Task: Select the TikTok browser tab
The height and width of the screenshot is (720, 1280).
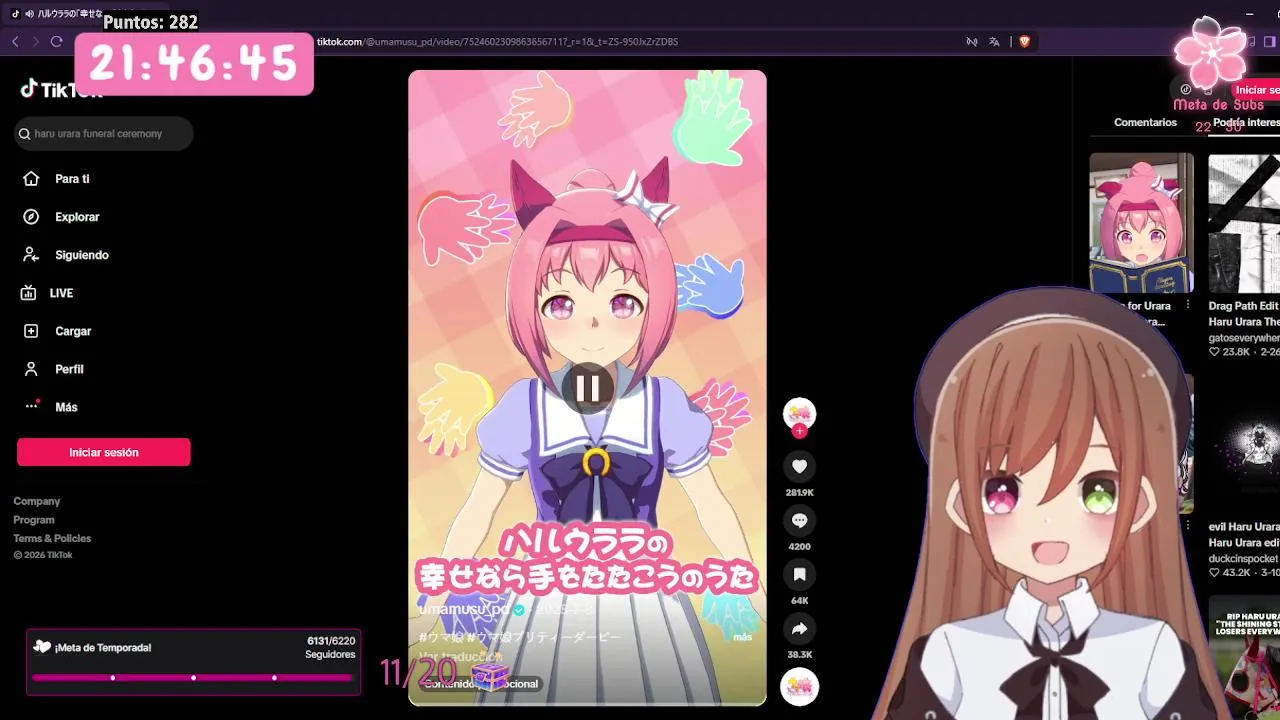Action: pyautogui.click(x=86, y=14)
